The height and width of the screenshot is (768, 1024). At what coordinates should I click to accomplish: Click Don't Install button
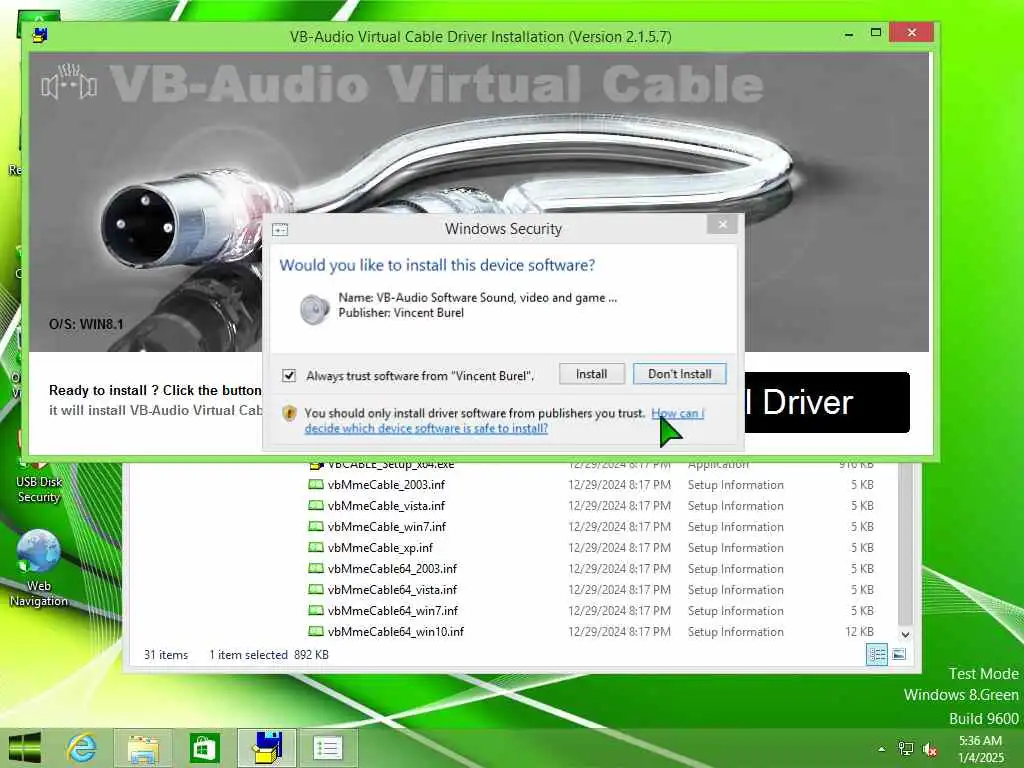679,374
